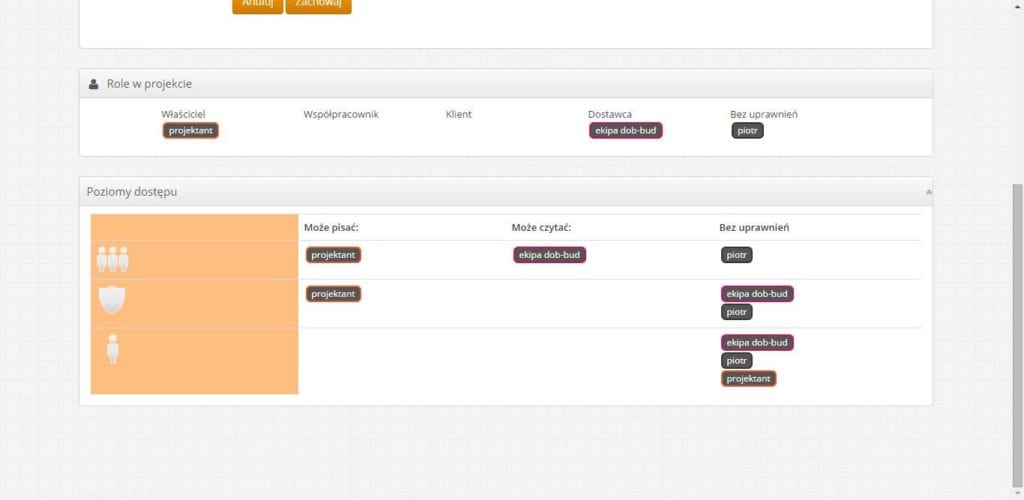This screenshot has height=500, width=1024.
Task: Select projektant tag in group row Może pisać
Action: point(333,255)
